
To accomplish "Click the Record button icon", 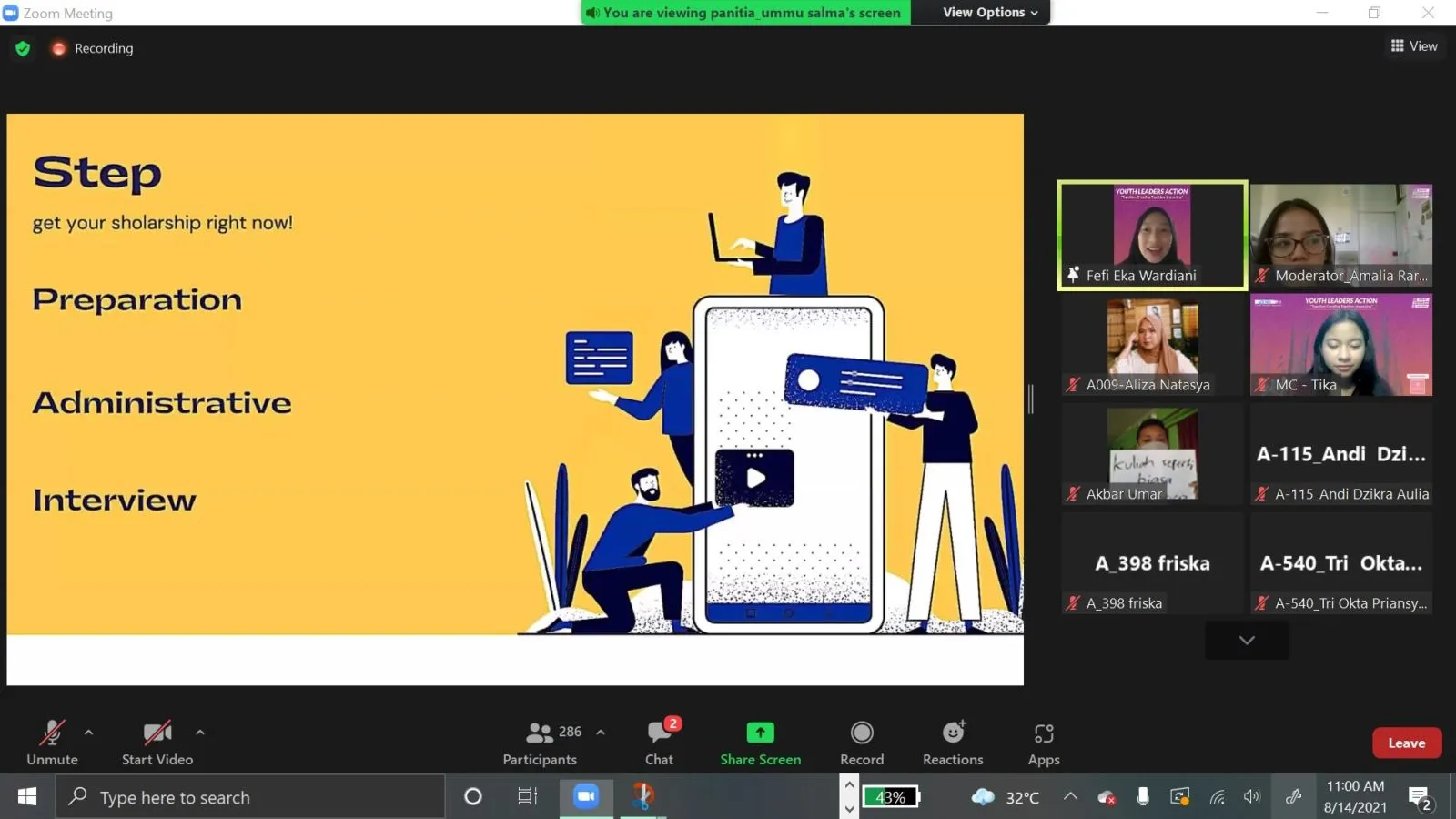I will 862,733.
